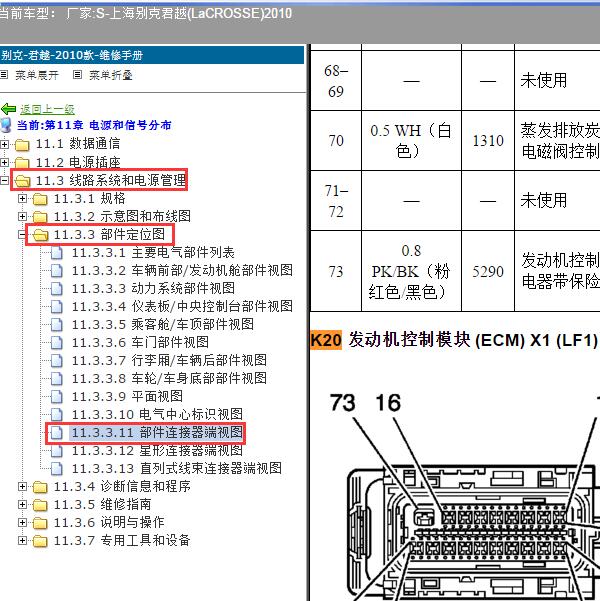The height and width of the screenshot is (601, 600).
Task: Select 当前:第11章 电源和信号分布 heading
Action: [94, 125]
